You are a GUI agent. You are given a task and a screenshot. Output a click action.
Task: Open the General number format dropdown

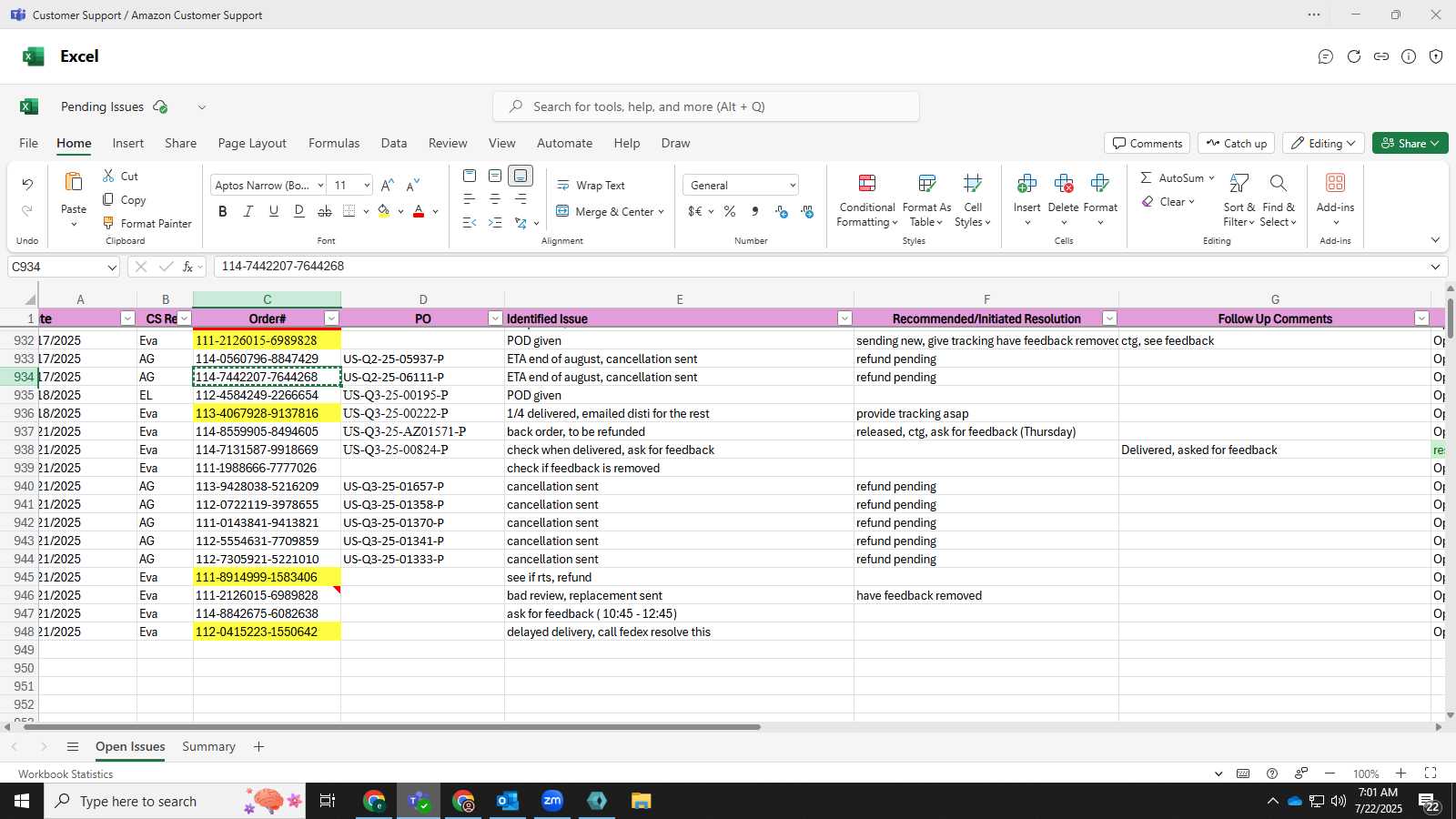pos(793,186)
